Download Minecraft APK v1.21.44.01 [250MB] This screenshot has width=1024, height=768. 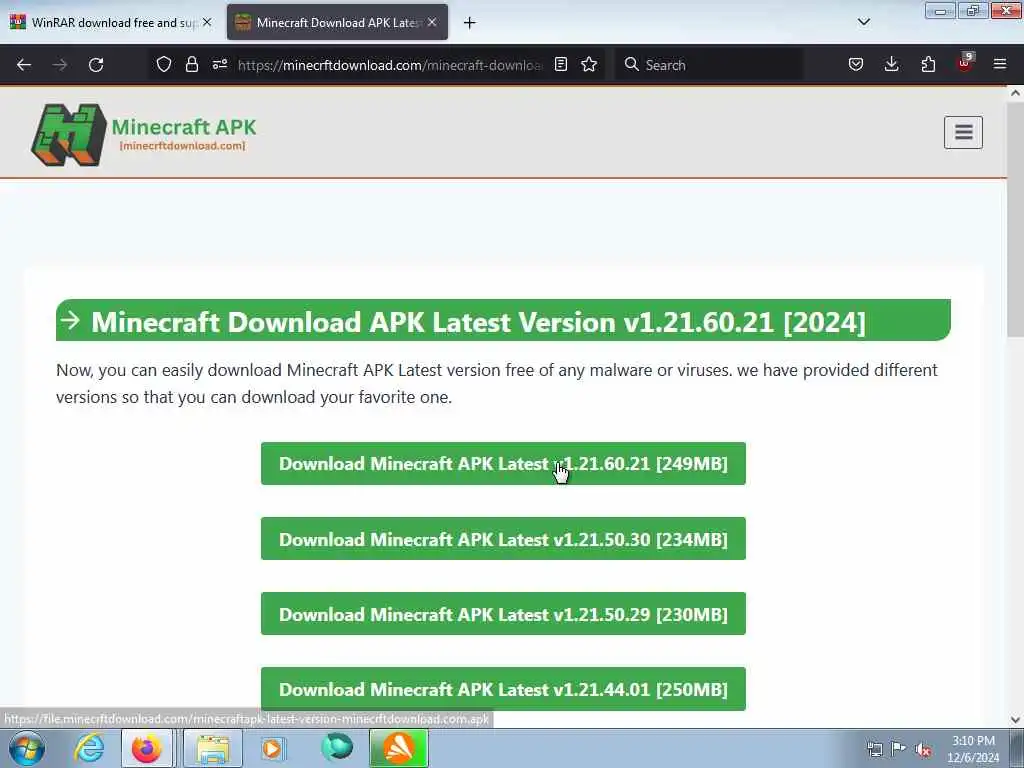point(503,689)
